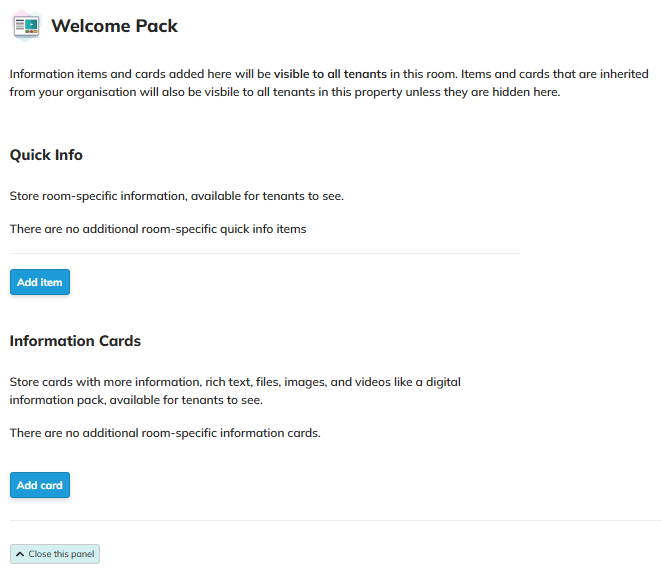The image size is (662, 571).
Task: Click the Welcome Pack icon
Action: point(27,26)
